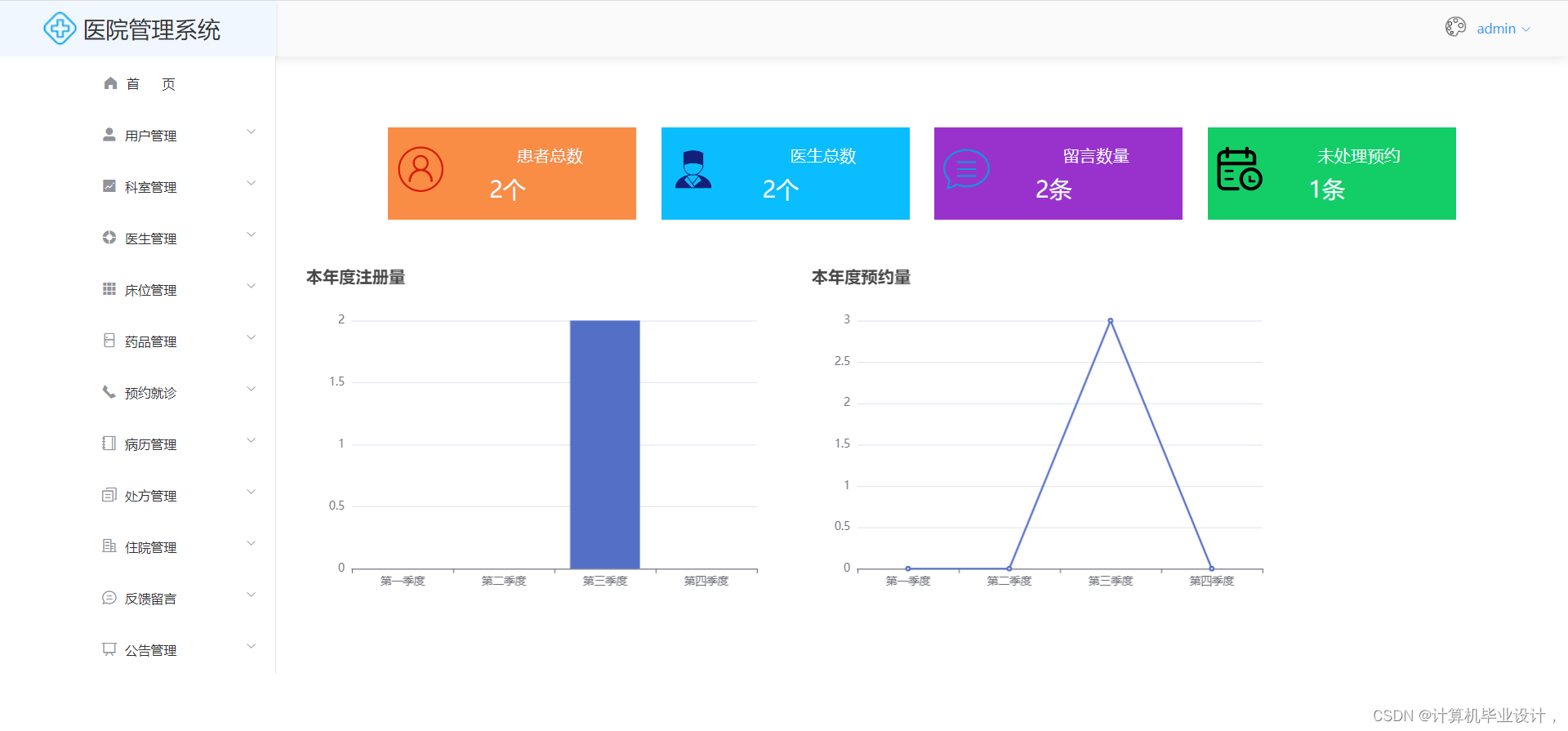Image resolution: width=1568 pixels, height=731 pixels.
Task: Expand the 医生管理 submenu chevron
Action: [252, 234]
